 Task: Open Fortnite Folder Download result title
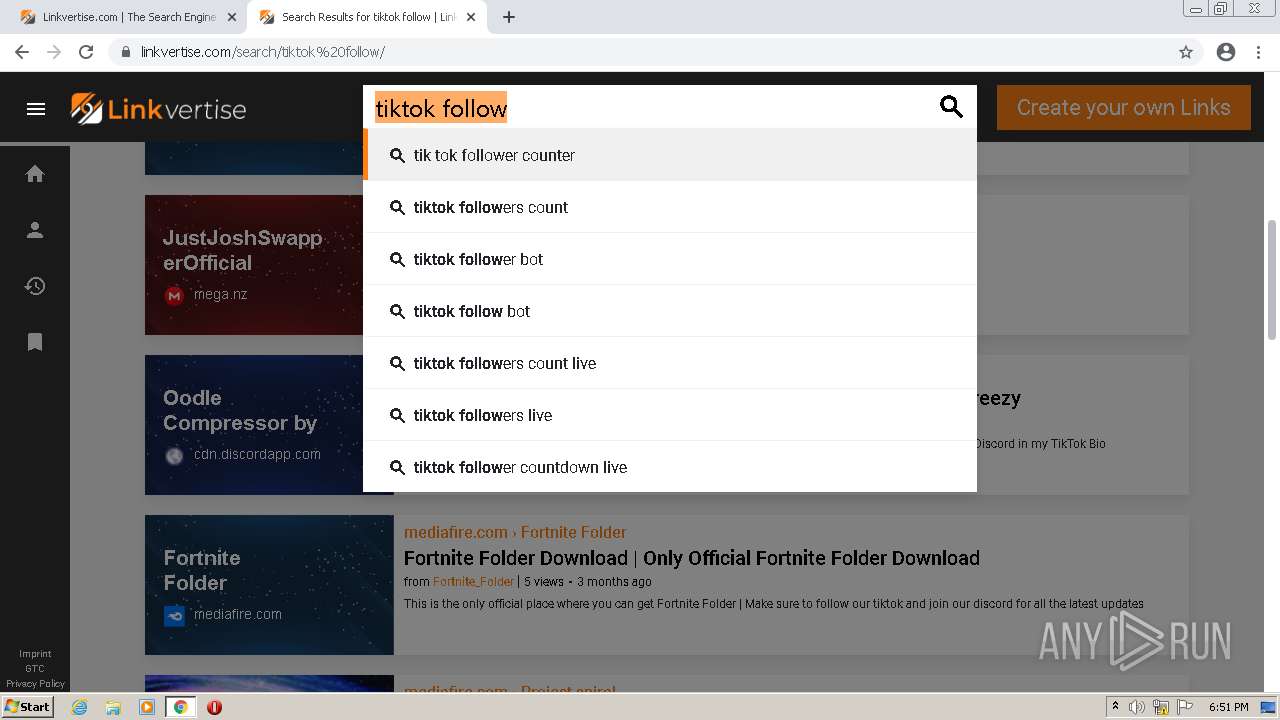pos(692,558)
